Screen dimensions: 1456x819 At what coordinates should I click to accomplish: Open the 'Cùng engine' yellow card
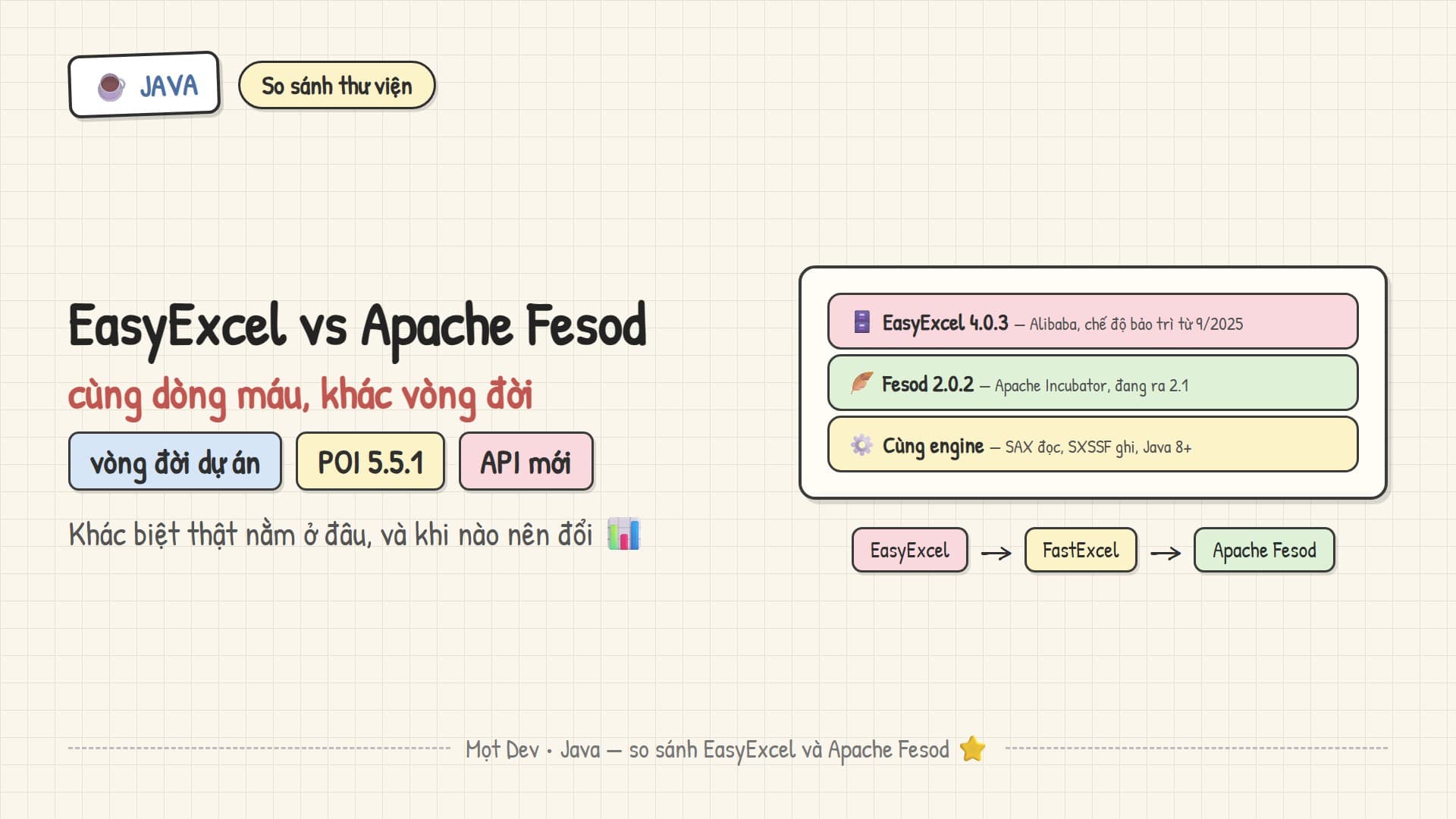coord(1093,444)
